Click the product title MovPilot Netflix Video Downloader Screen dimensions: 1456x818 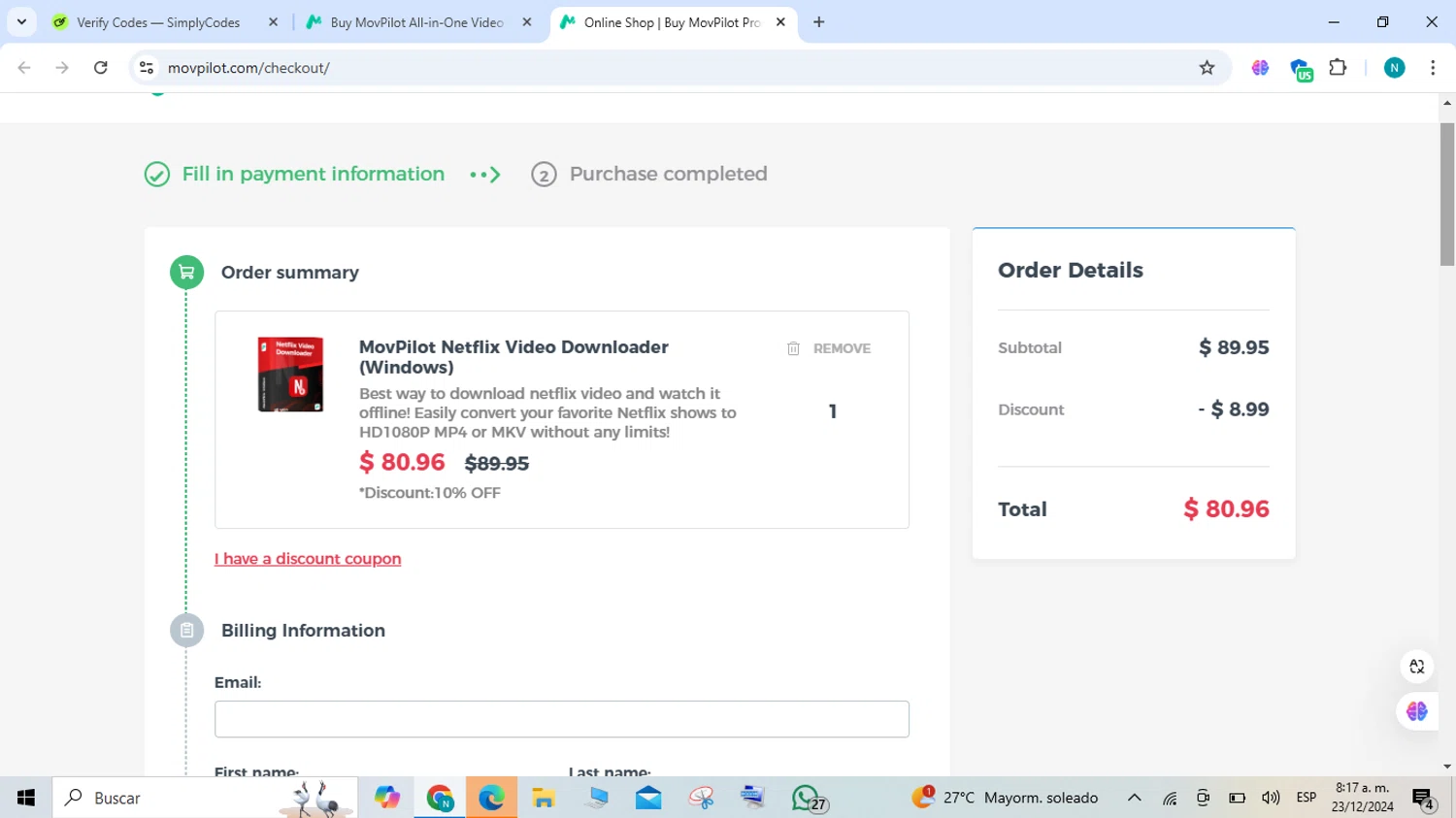click(513, 357)
